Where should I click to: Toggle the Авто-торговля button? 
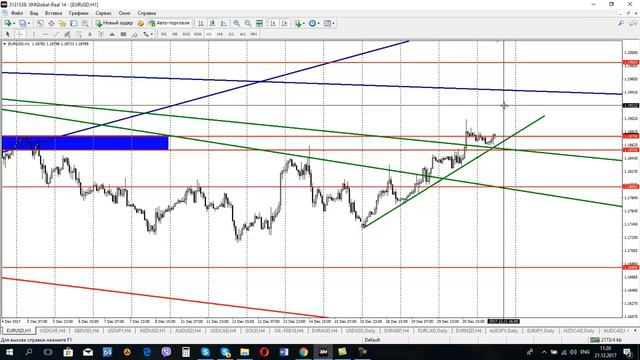pos(169,23)
